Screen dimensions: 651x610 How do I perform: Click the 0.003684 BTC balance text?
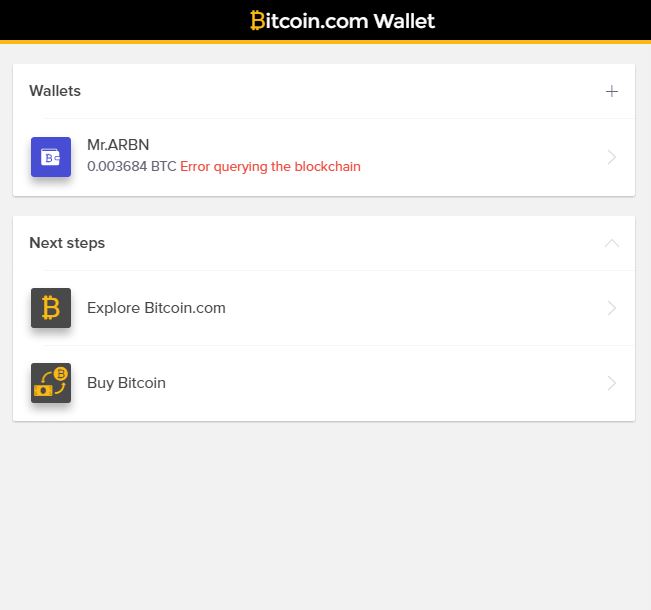click(132, 167)
